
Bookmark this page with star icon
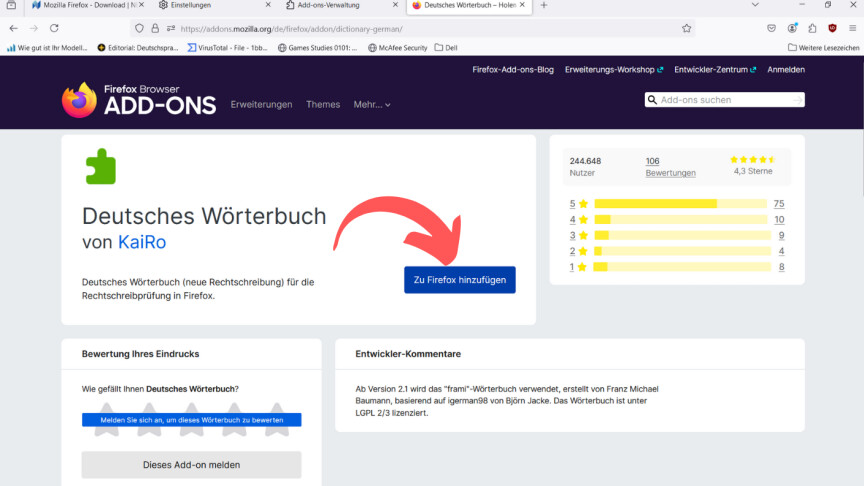(687, 29)
